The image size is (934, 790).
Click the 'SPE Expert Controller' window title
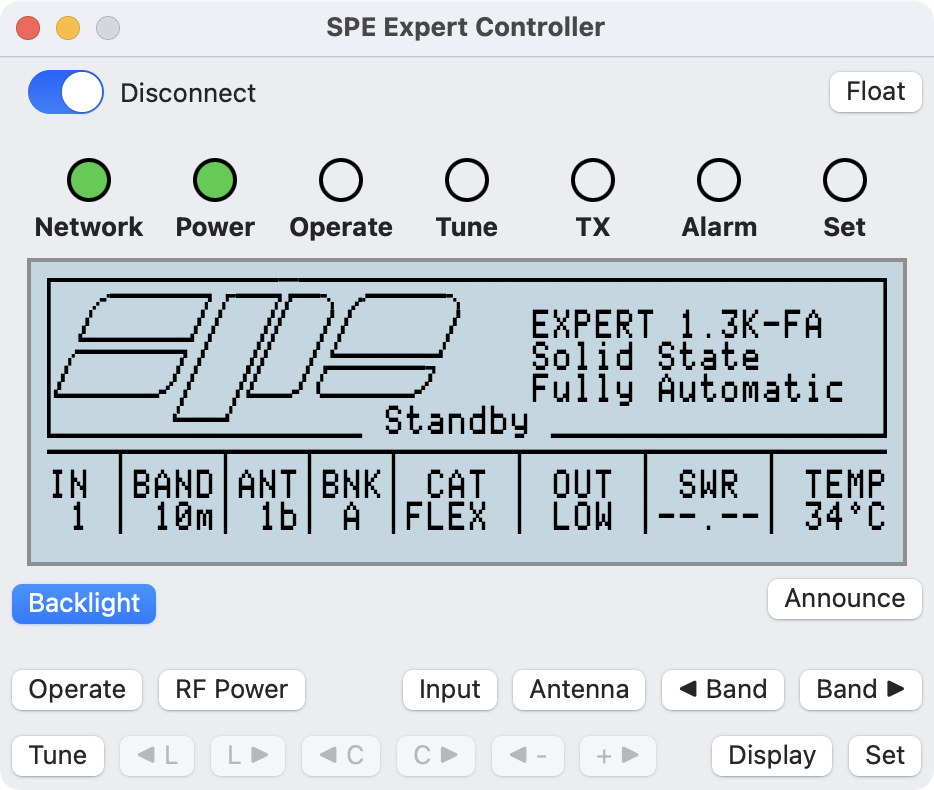point(466,27)
